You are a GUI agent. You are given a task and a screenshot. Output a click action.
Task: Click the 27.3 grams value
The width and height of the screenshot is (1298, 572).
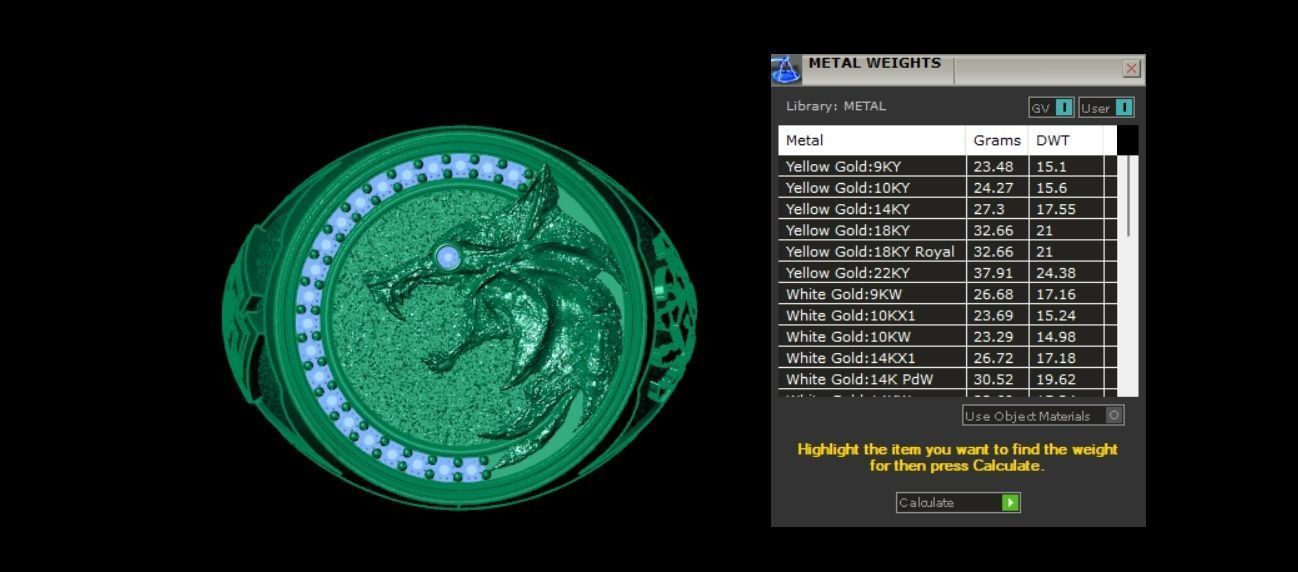[989, 208]
